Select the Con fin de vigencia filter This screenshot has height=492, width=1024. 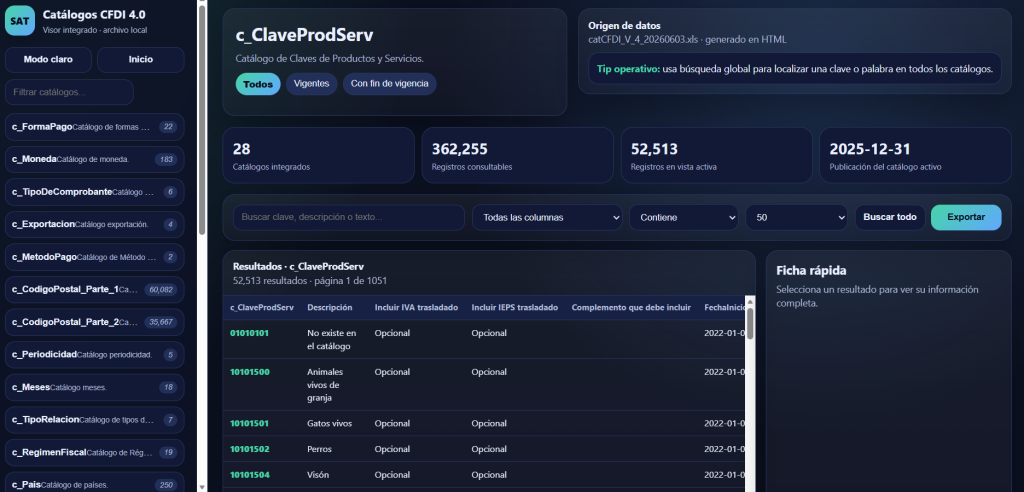[390, 84]
